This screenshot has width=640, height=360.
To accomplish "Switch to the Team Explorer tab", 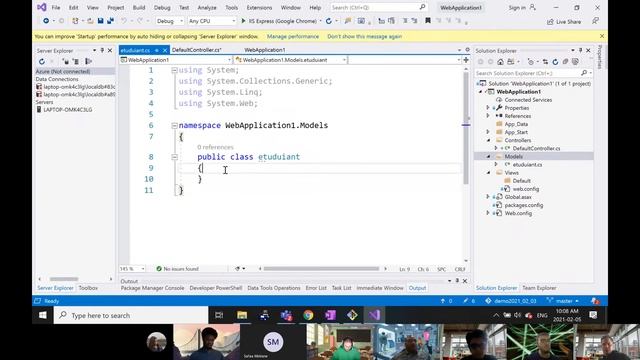I will (x=539, y=288).
